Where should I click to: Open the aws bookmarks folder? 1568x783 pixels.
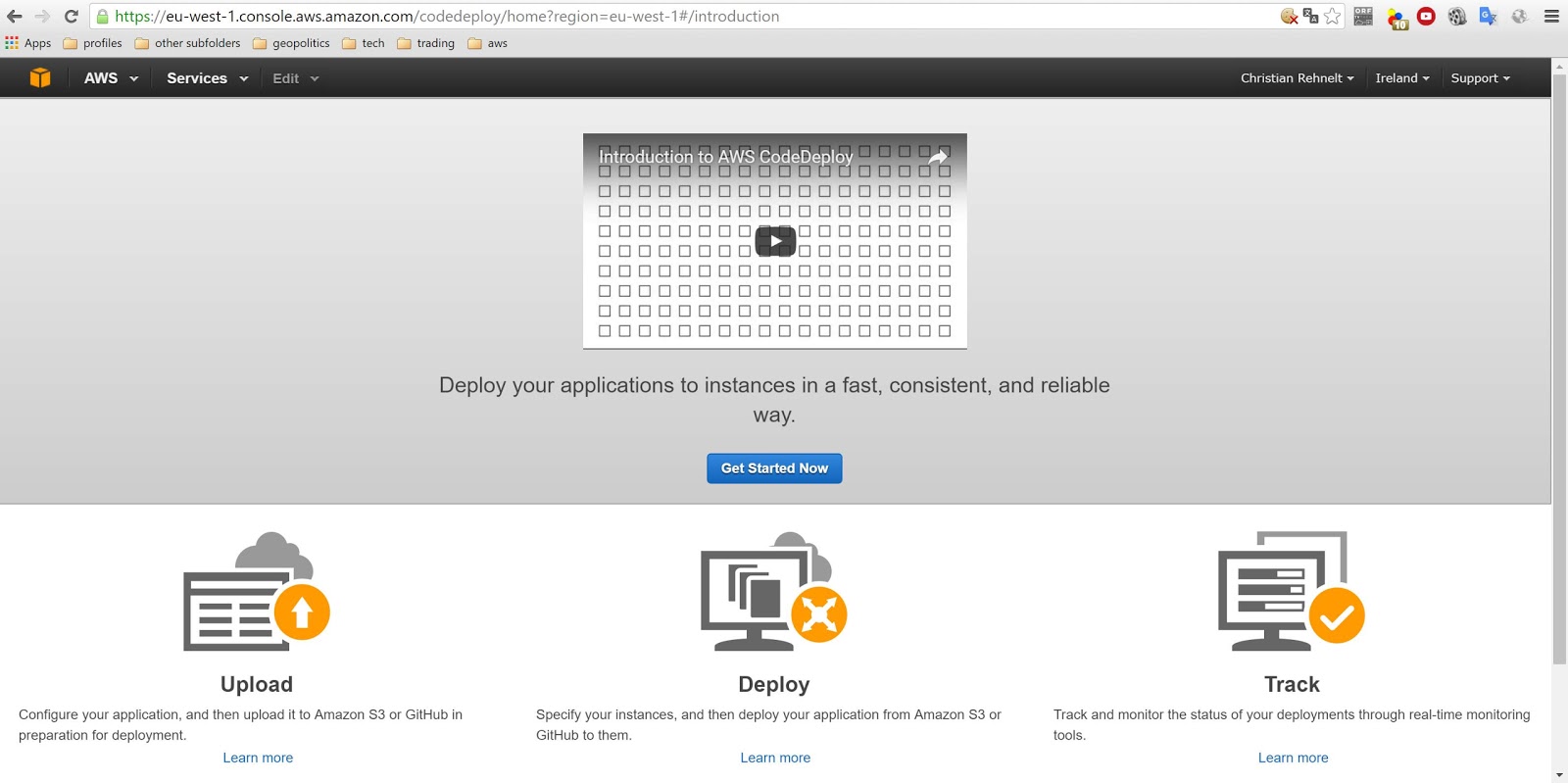(x=487, y=43)
